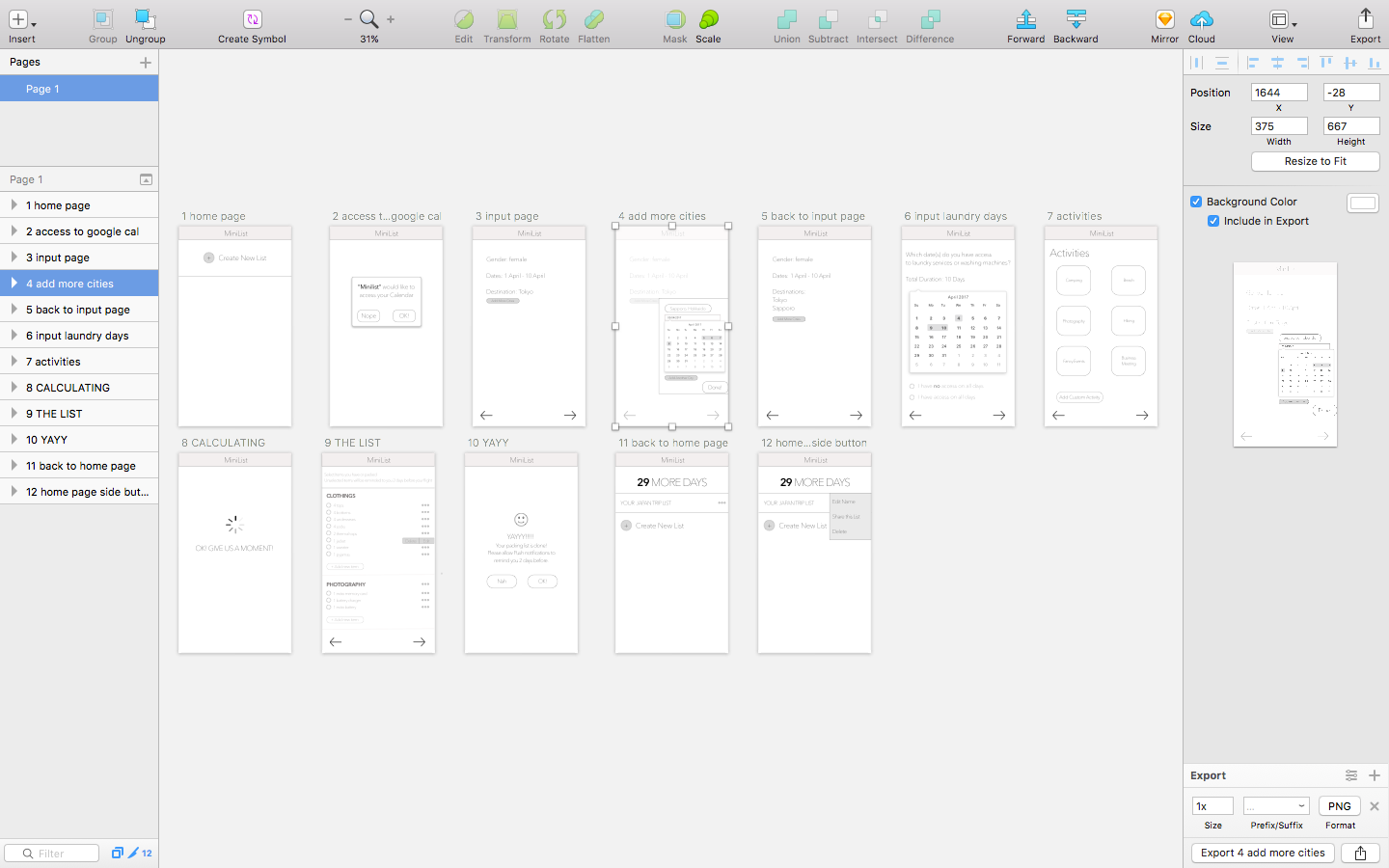
Task: Open the background color swatch
Action: [x=1362, y=203]
